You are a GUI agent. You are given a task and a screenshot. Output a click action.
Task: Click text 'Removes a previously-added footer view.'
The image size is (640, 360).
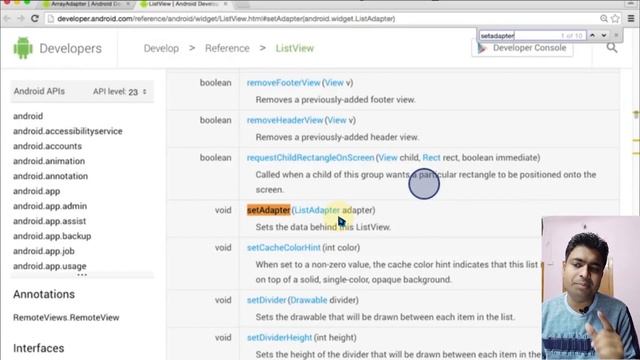(336, 100)
